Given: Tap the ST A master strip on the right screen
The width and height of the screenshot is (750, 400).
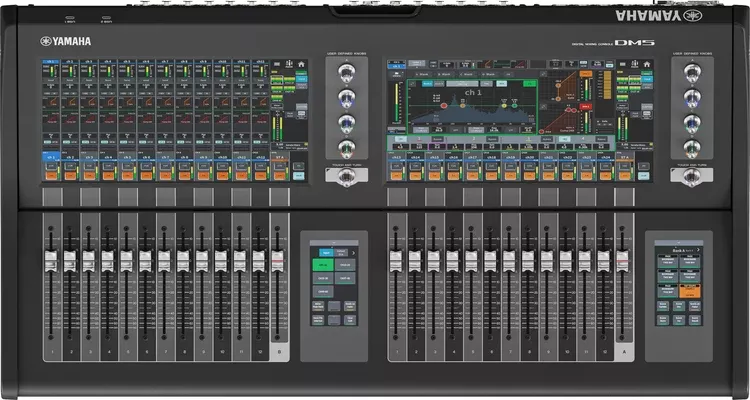Looking at the screenshot, I should 625,166.
